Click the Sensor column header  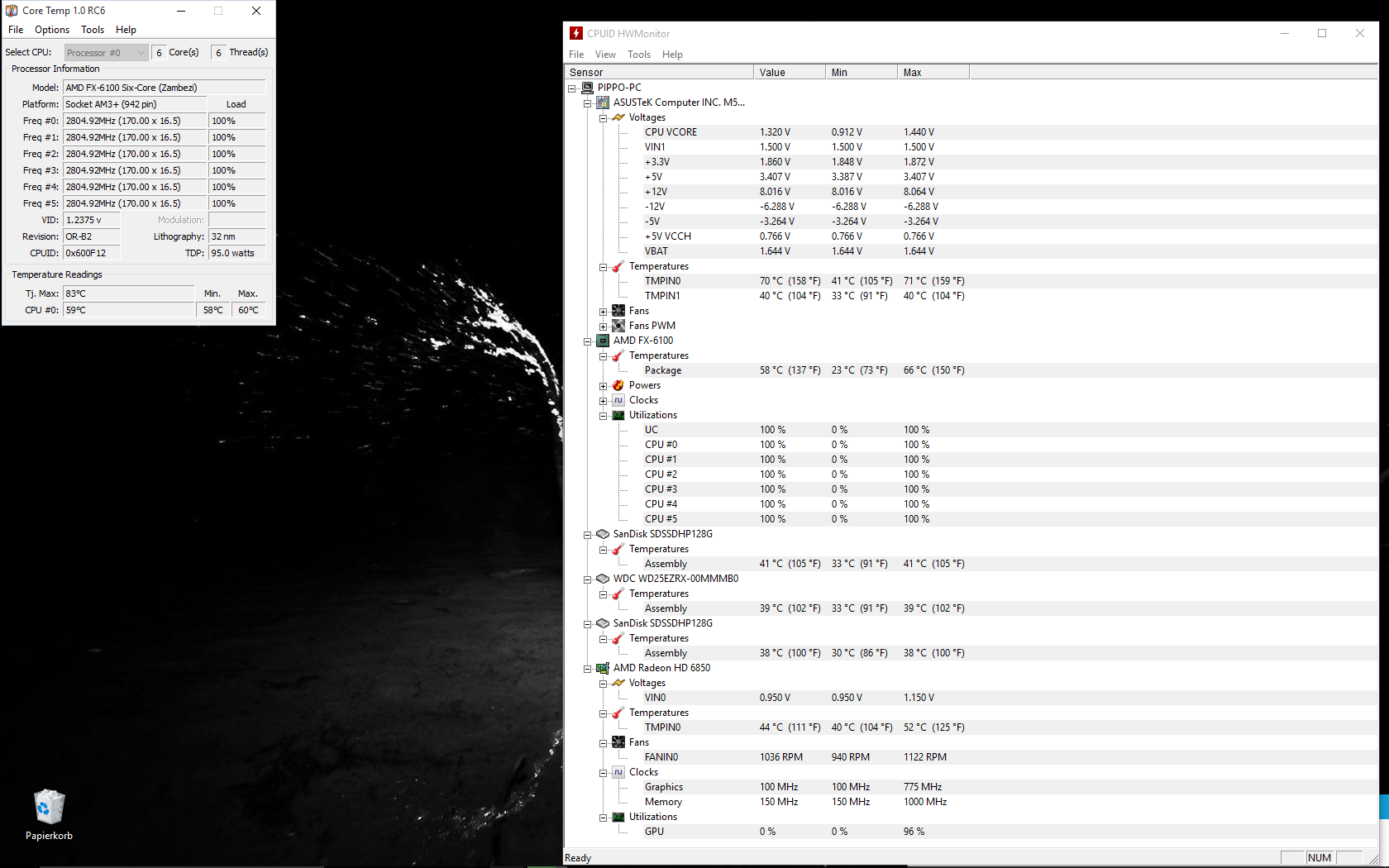[659, 72]
